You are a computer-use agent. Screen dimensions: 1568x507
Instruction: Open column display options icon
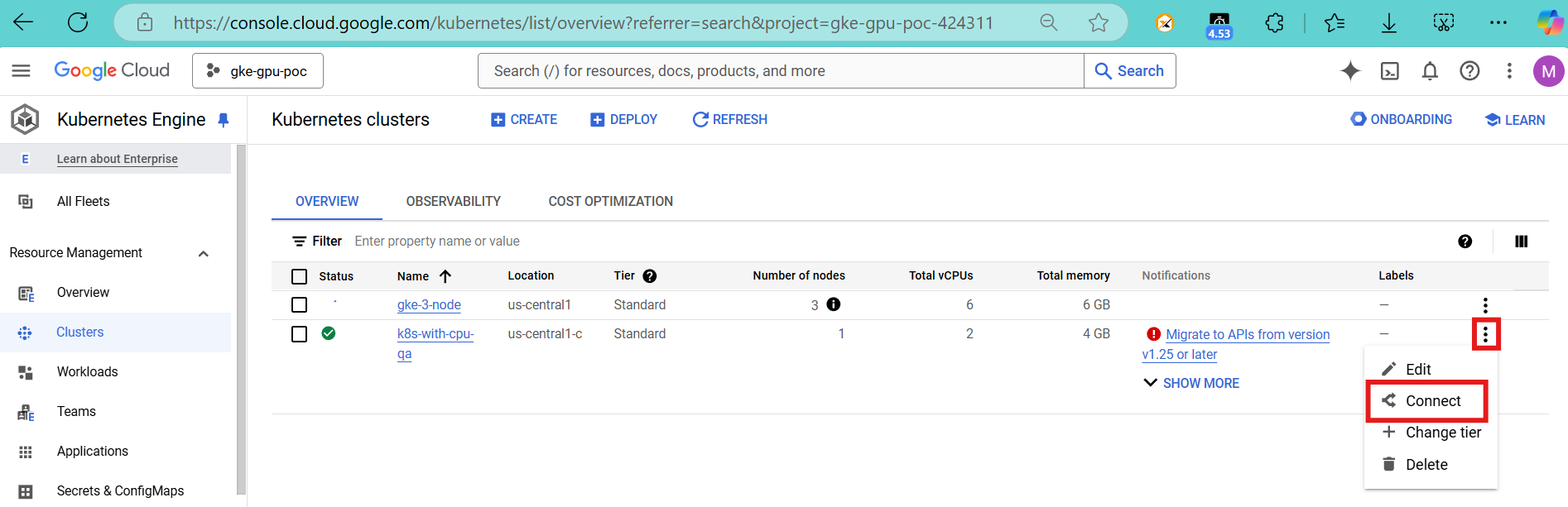(1521, 242)
